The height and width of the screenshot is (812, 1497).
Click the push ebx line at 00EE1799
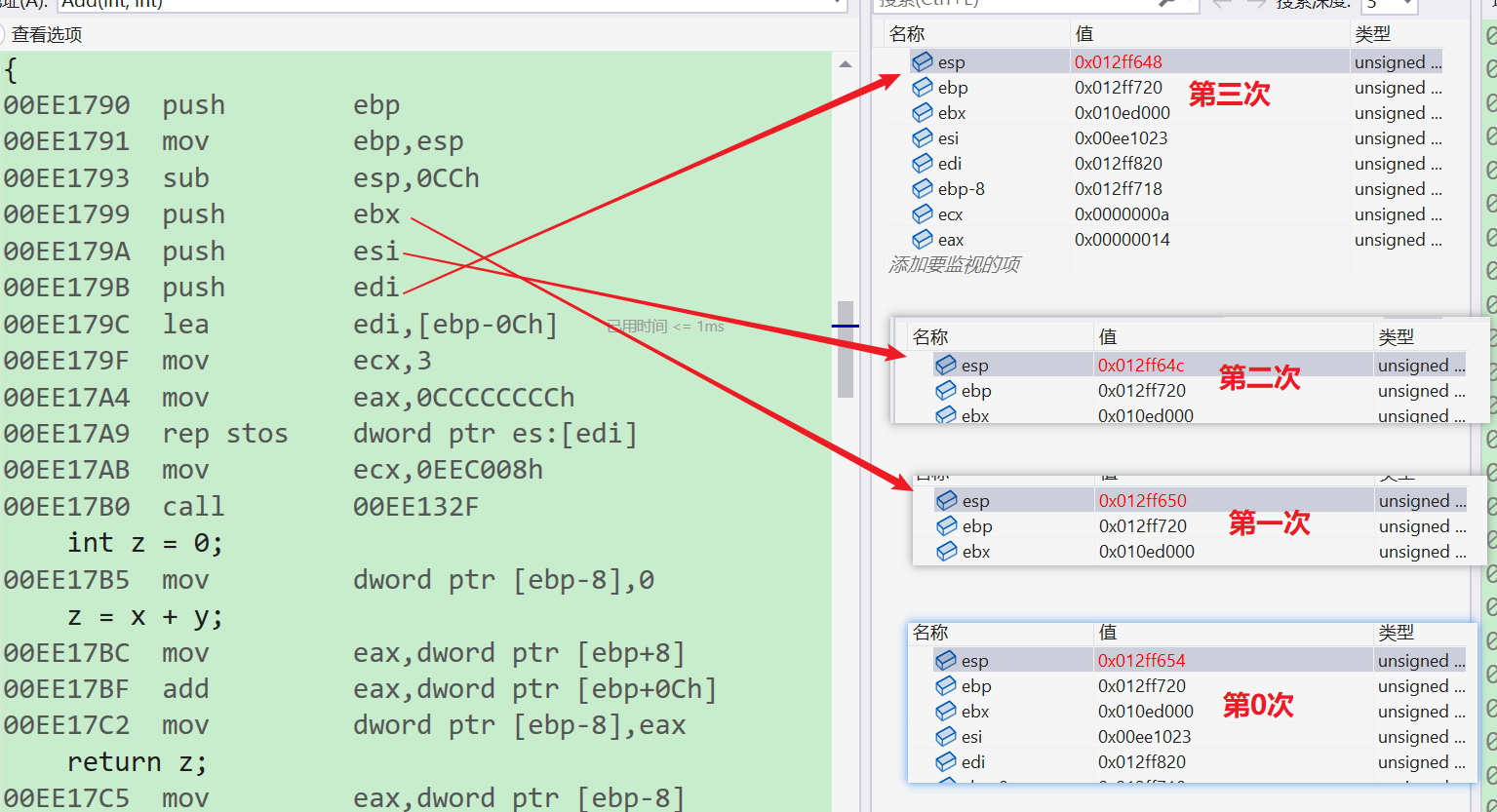[x=202, y=214]
